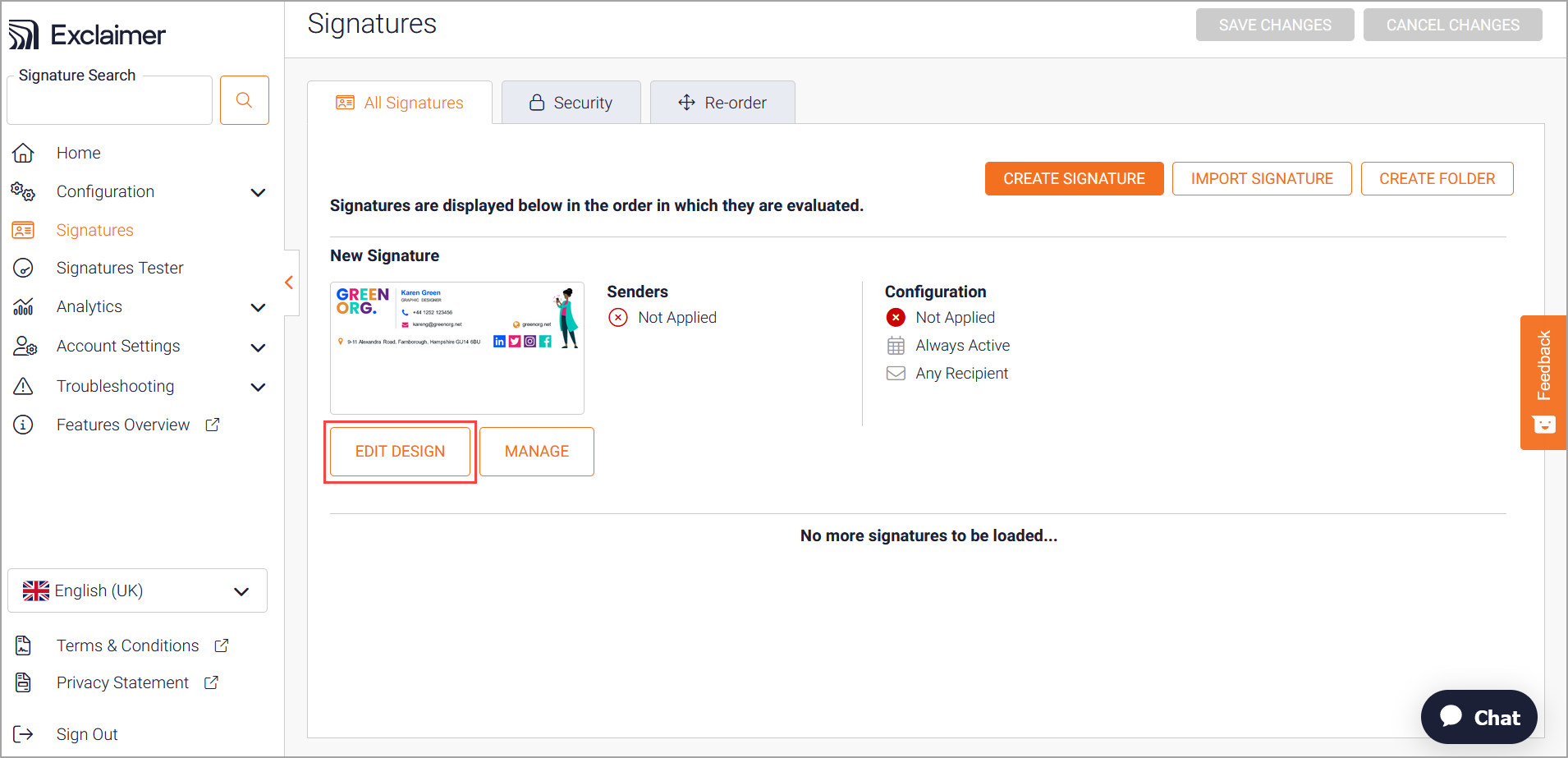
Task: Switch to the Security tab
Action: pyautogui.click(x=571, y=103)
